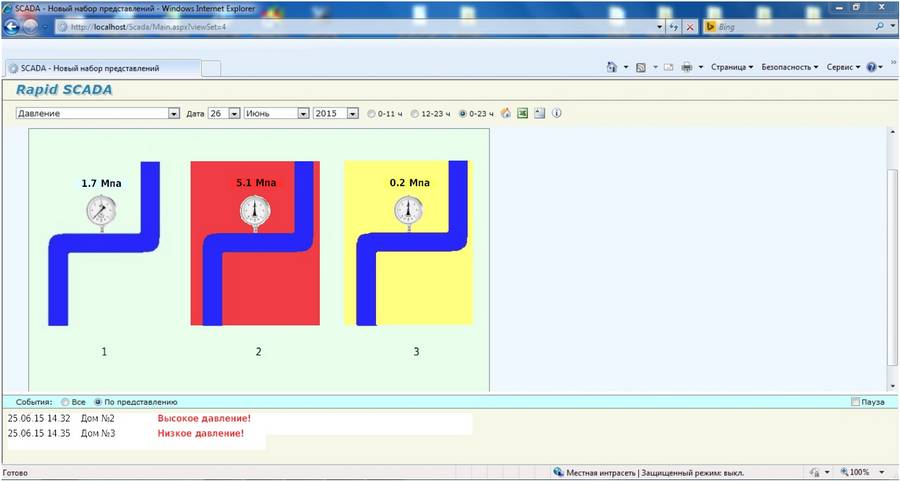Open the Безопасность menu
This screenshot has height=481, width=900.
pyautogui.click(x=790, y=67)
